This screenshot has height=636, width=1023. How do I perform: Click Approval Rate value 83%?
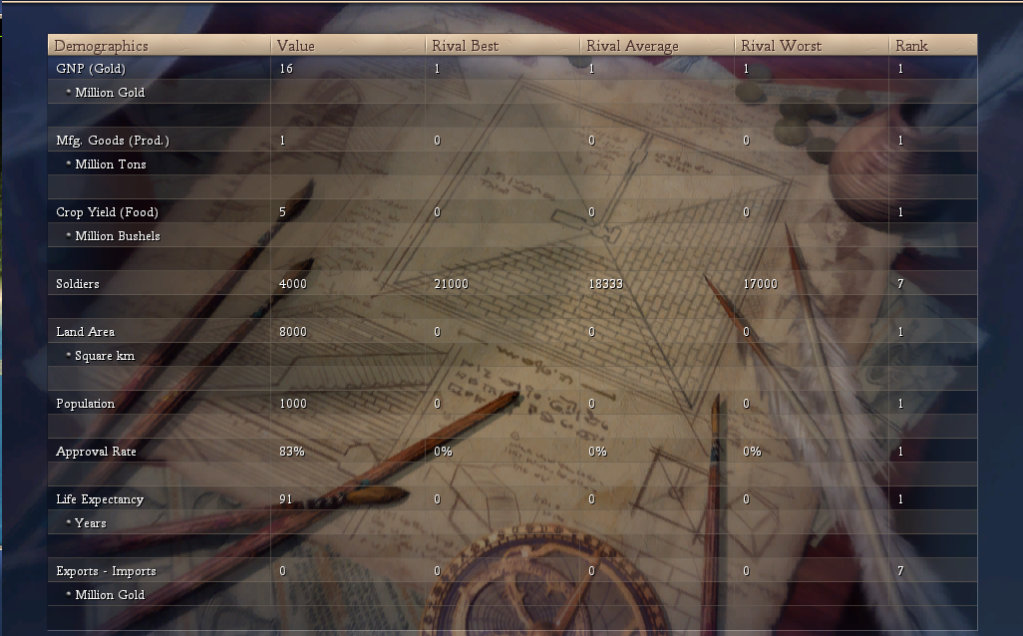tap(292, 451)
